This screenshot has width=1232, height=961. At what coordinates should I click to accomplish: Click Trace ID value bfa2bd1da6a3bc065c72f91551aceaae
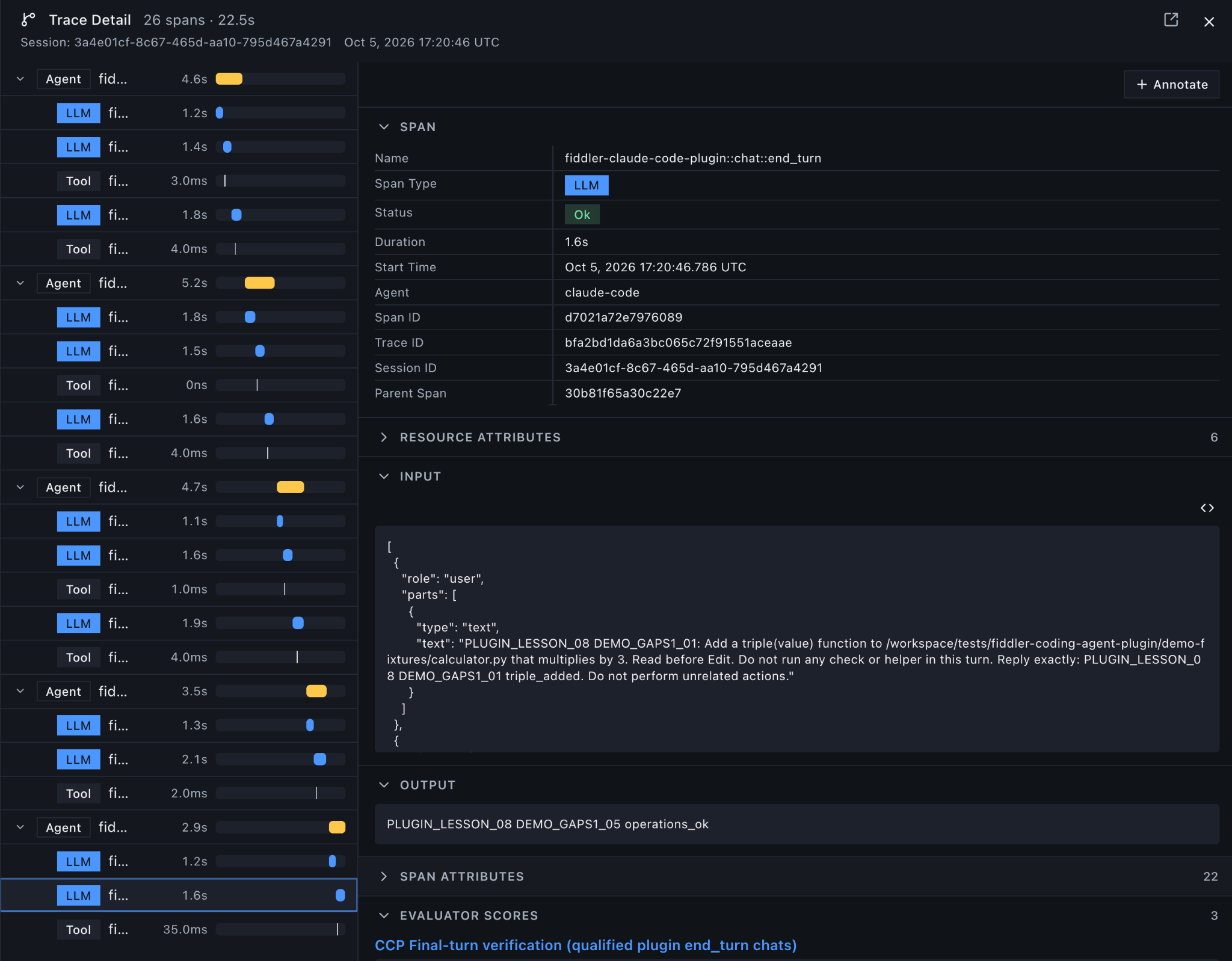pyautogui.click(x=678, y=342)
